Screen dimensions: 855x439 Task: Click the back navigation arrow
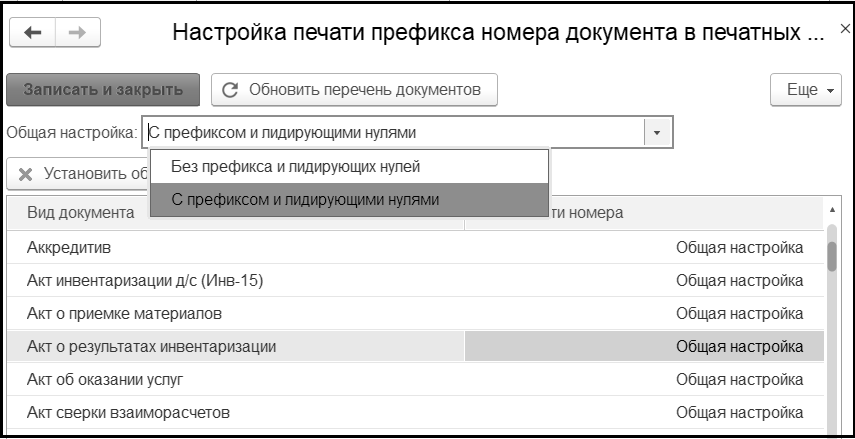click(x=32, y=33)
